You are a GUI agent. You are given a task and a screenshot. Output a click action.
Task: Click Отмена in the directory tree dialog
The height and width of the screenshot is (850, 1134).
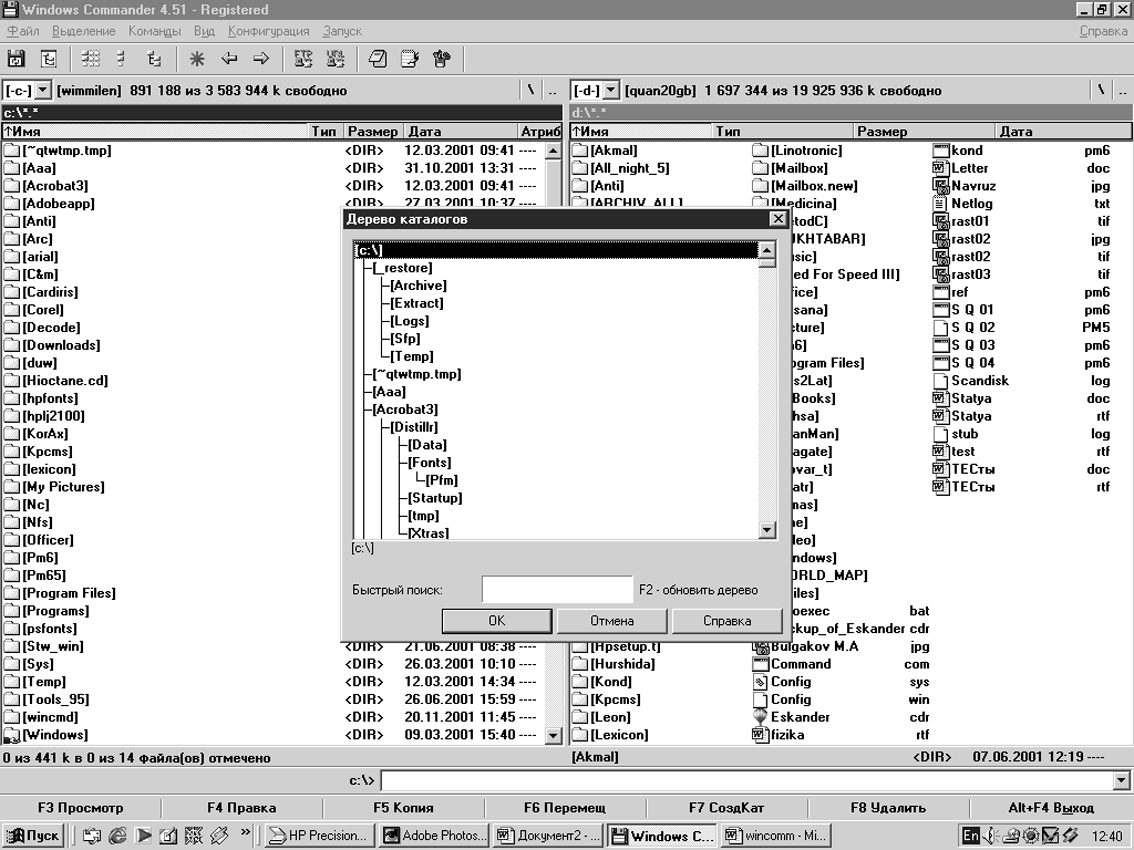612,621
